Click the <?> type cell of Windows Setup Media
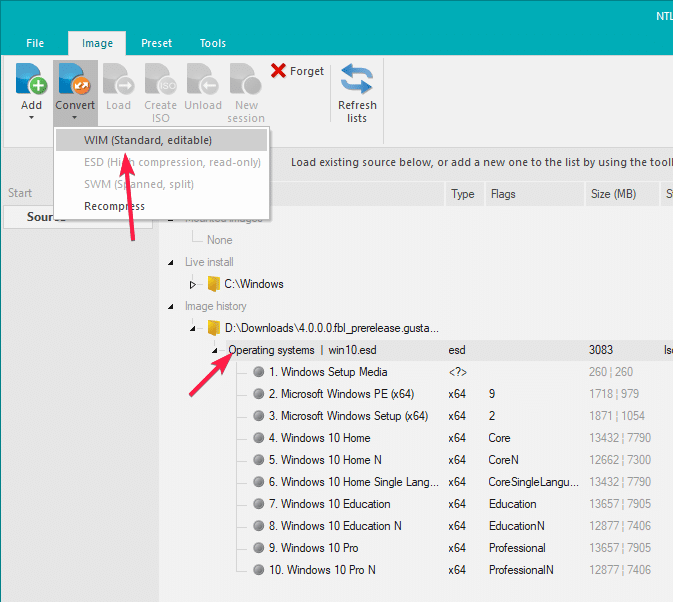 pyautogui.click(x=458, y=372)
